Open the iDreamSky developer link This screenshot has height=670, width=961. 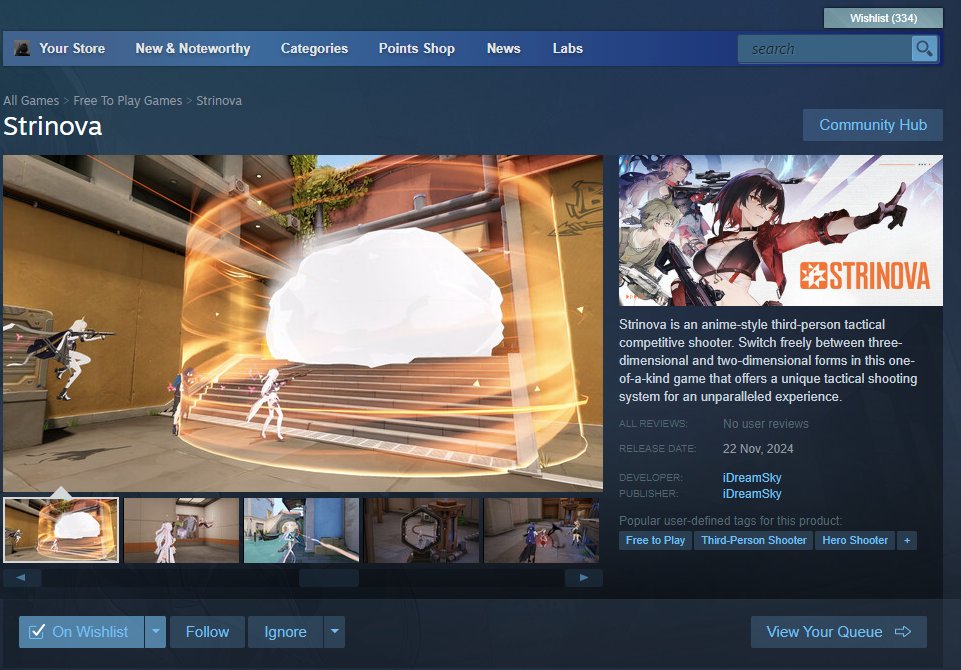point(752,478)
